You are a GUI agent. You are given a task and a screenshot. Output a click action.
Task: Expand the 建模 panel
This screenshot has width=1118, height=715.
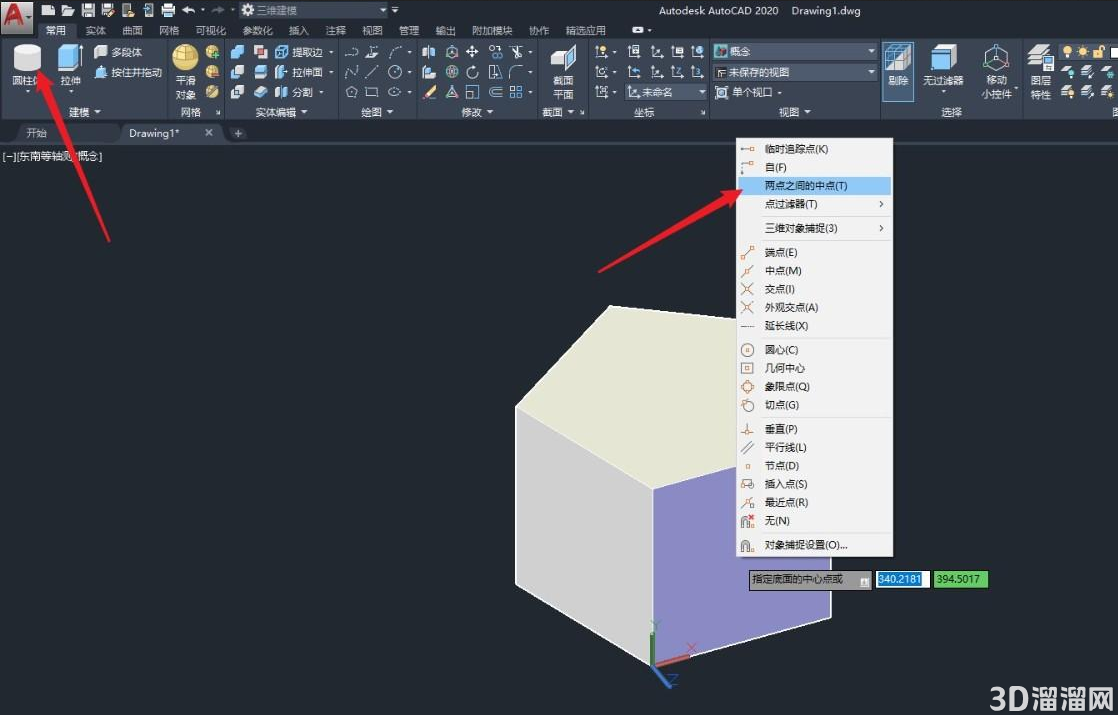point(85,112)
